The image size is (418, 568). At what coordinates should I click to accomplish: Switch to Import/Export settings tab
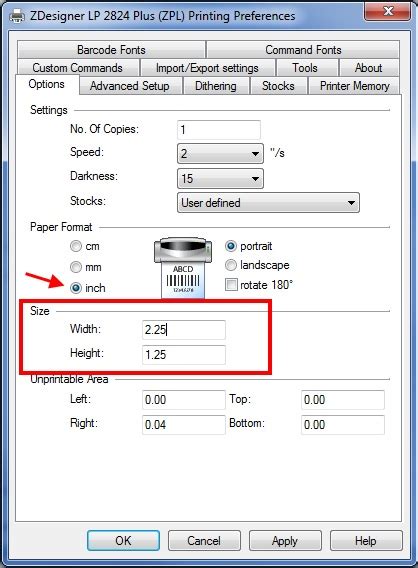click(x=207, y=68)
